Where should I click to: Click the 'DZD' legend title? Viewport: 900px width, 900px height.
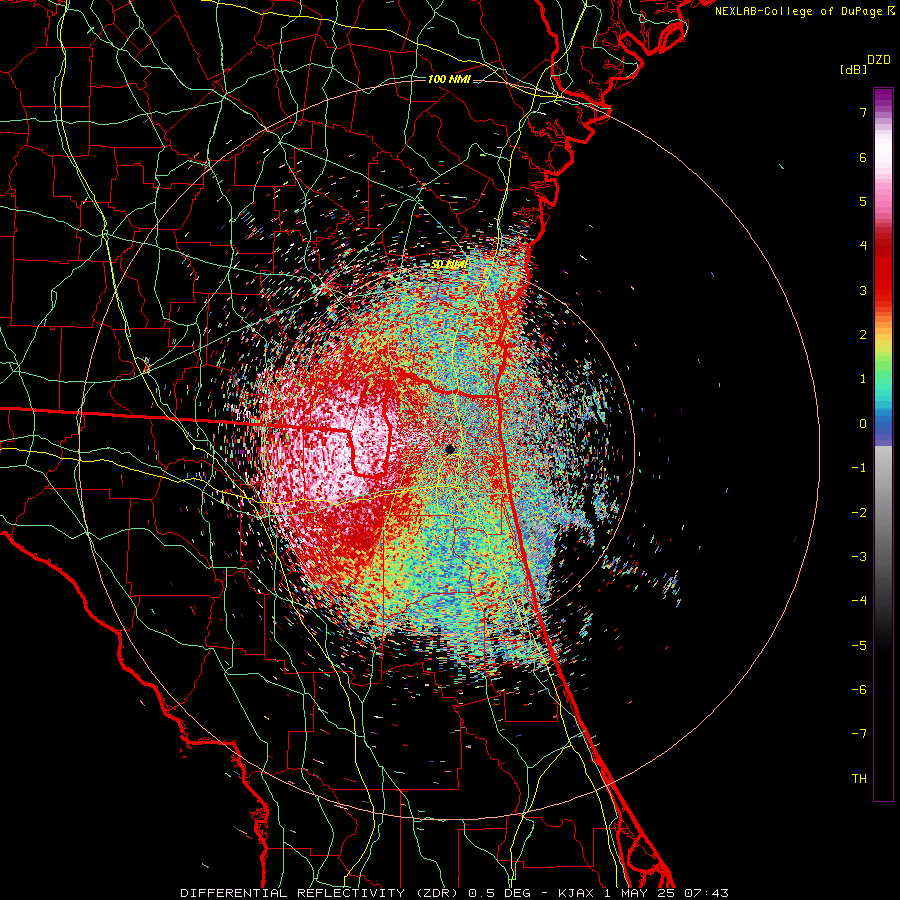[x=879, y=60]
